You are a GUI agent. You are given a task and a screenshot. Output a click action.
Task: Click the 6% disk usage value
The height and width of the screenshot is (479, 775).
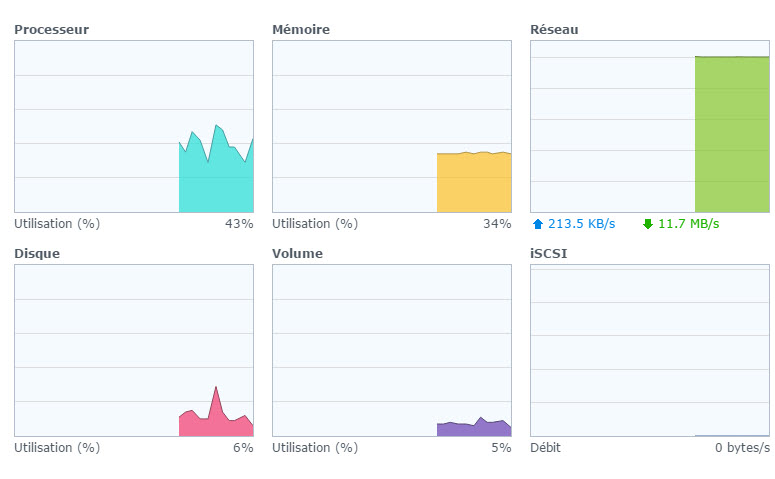(243, 448)
